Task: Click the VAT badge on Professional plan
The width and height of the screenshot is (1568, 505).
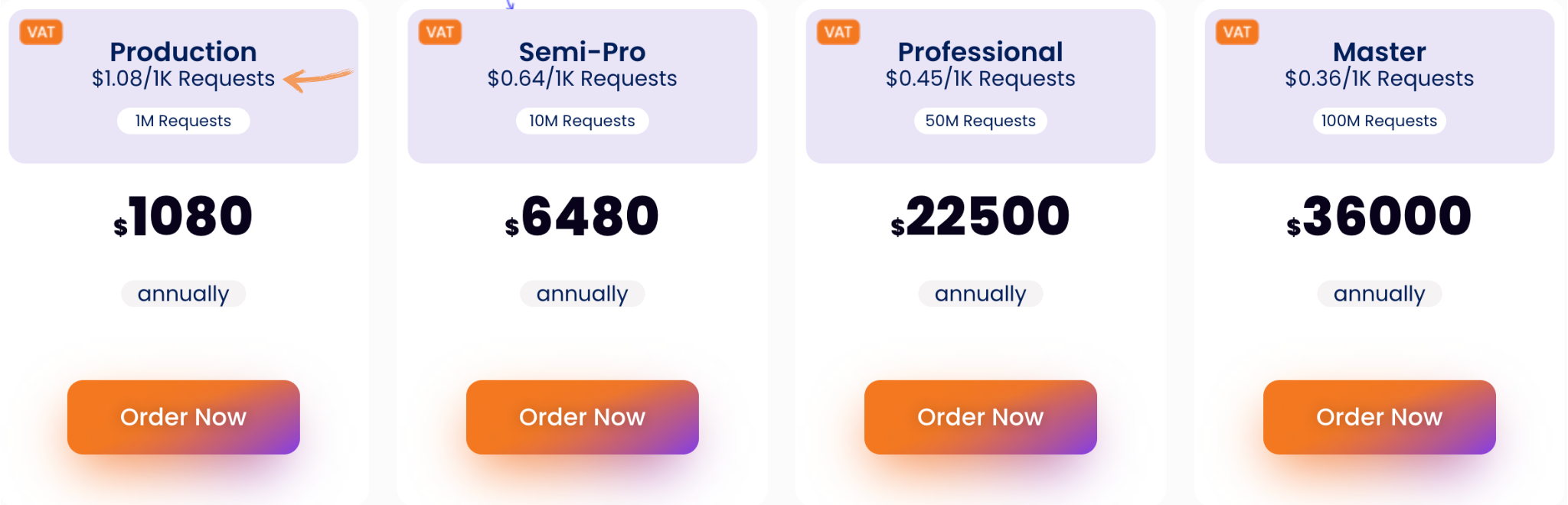Action: click(838, 32)
